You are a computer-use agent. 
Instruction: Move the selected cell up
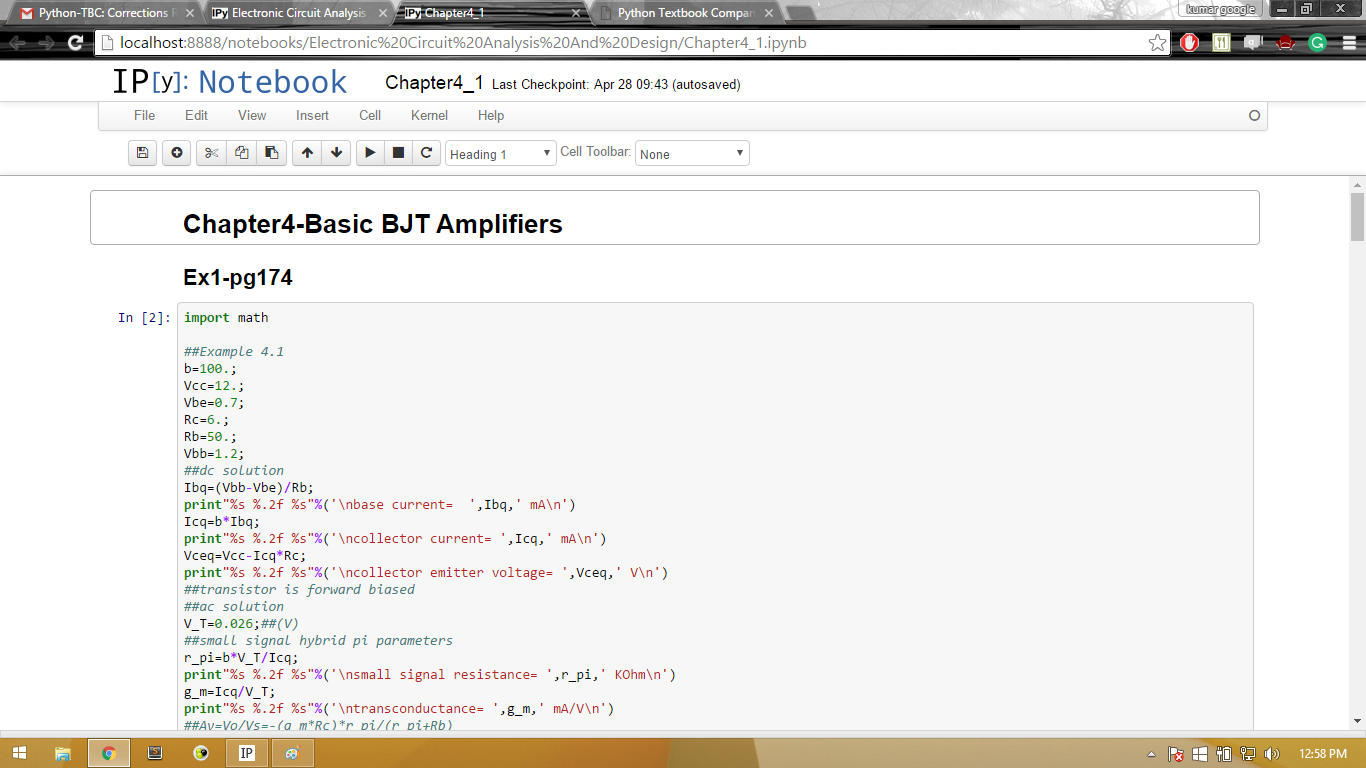[x=307, y=153]
